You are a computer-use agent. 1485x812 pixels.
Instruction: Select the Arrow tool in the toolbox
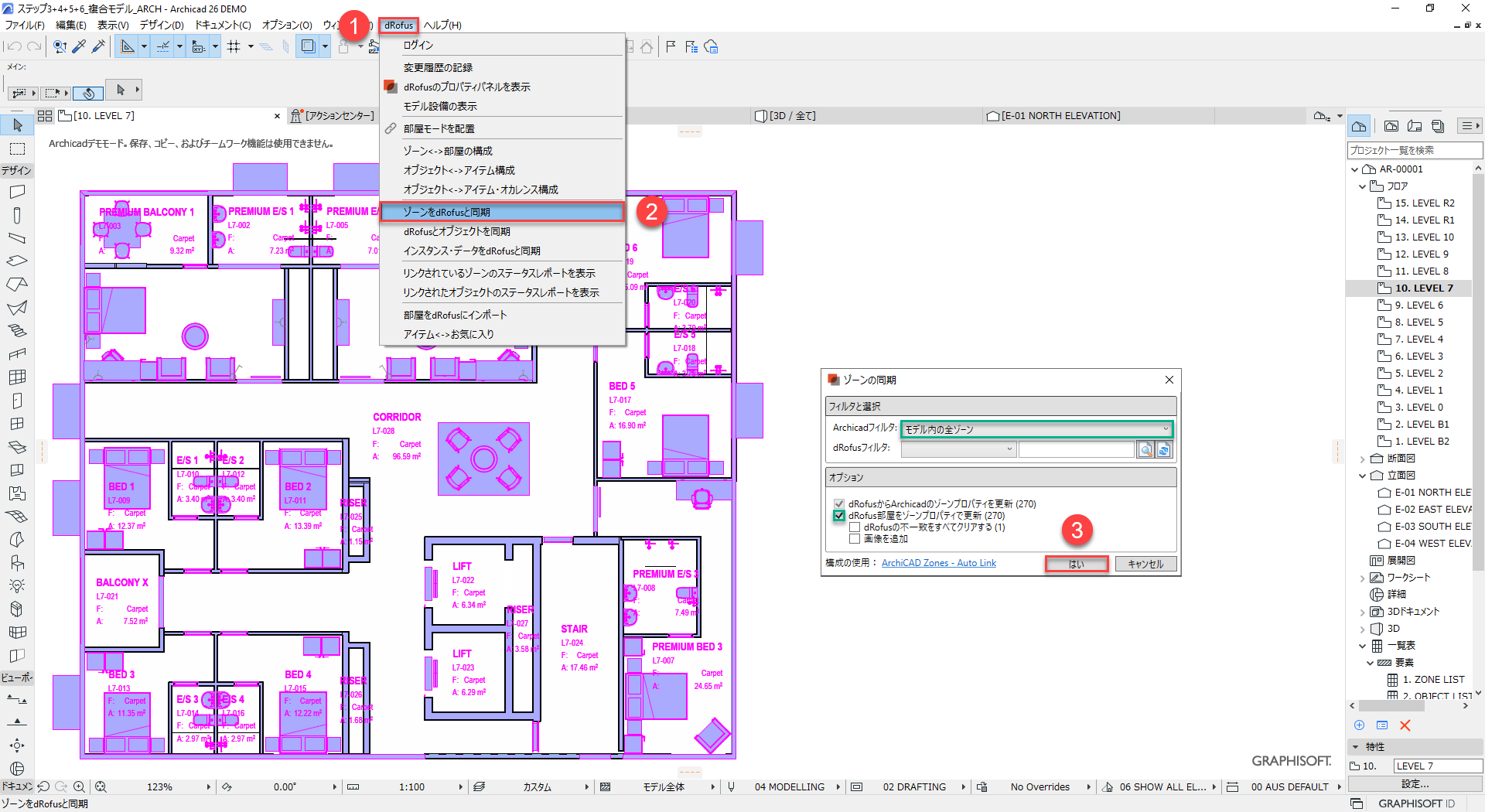coord(17,125)
